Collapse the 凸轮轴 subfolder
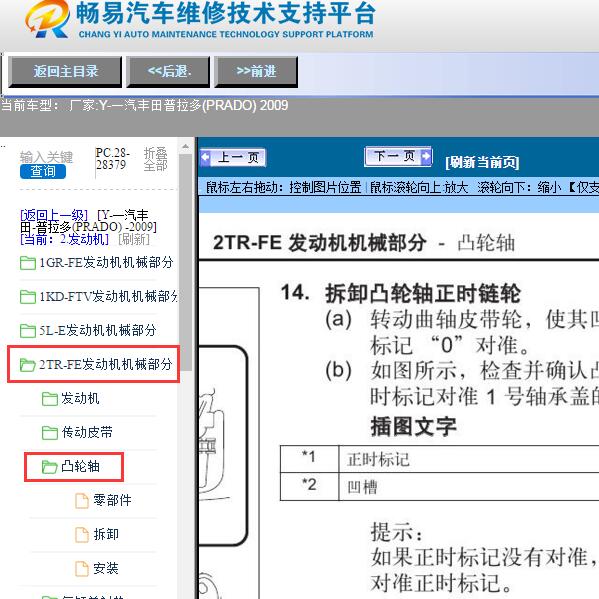Image resolution: width=599 pixels, height=599 pixels. [x=80, y=466]
